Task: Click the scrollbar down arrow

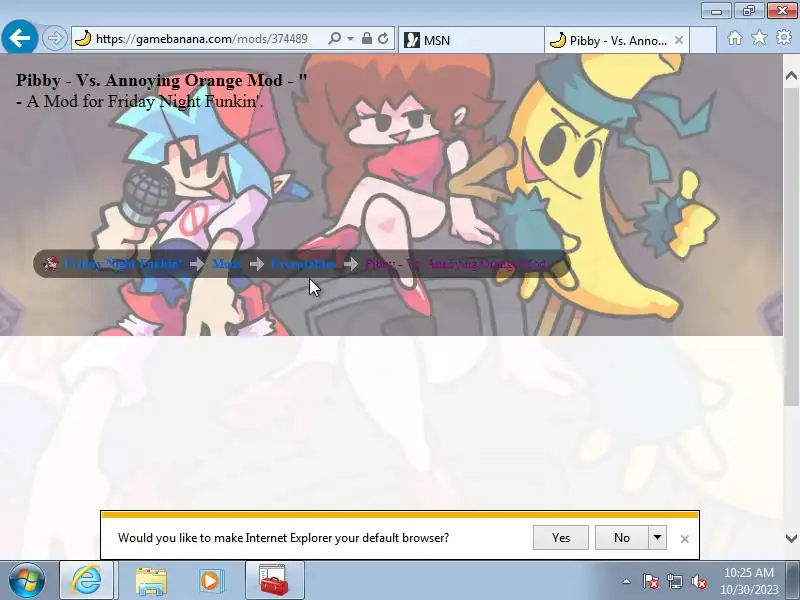Action: click(x=791, y=538)
